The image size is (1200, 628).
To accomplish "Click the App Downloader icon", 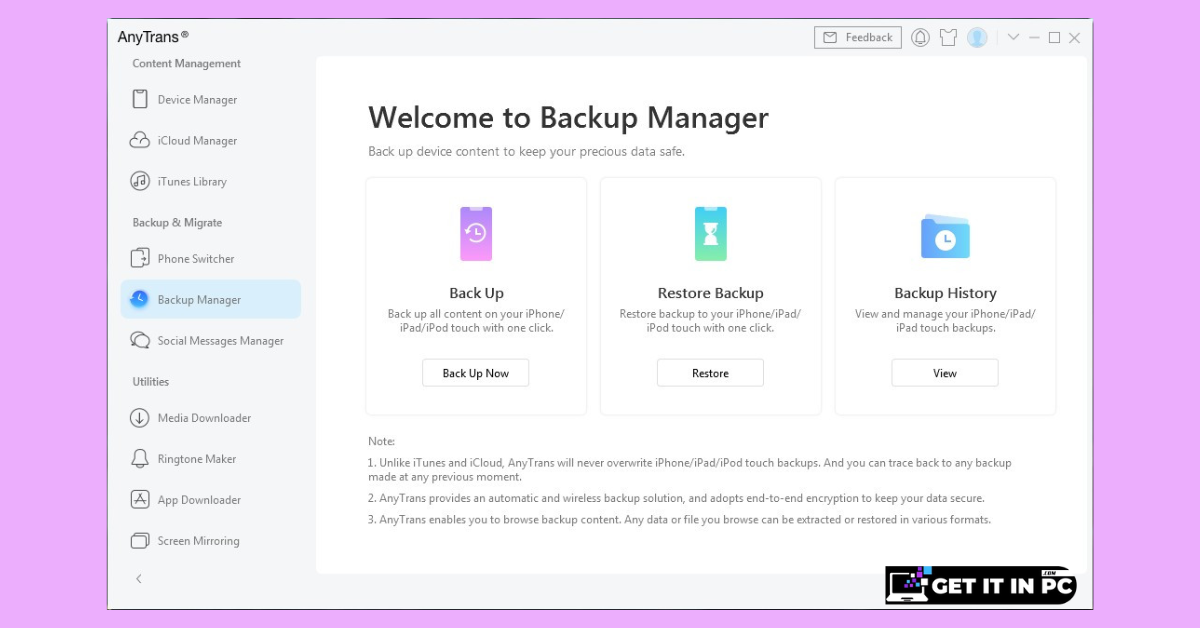I will (140, 499).
